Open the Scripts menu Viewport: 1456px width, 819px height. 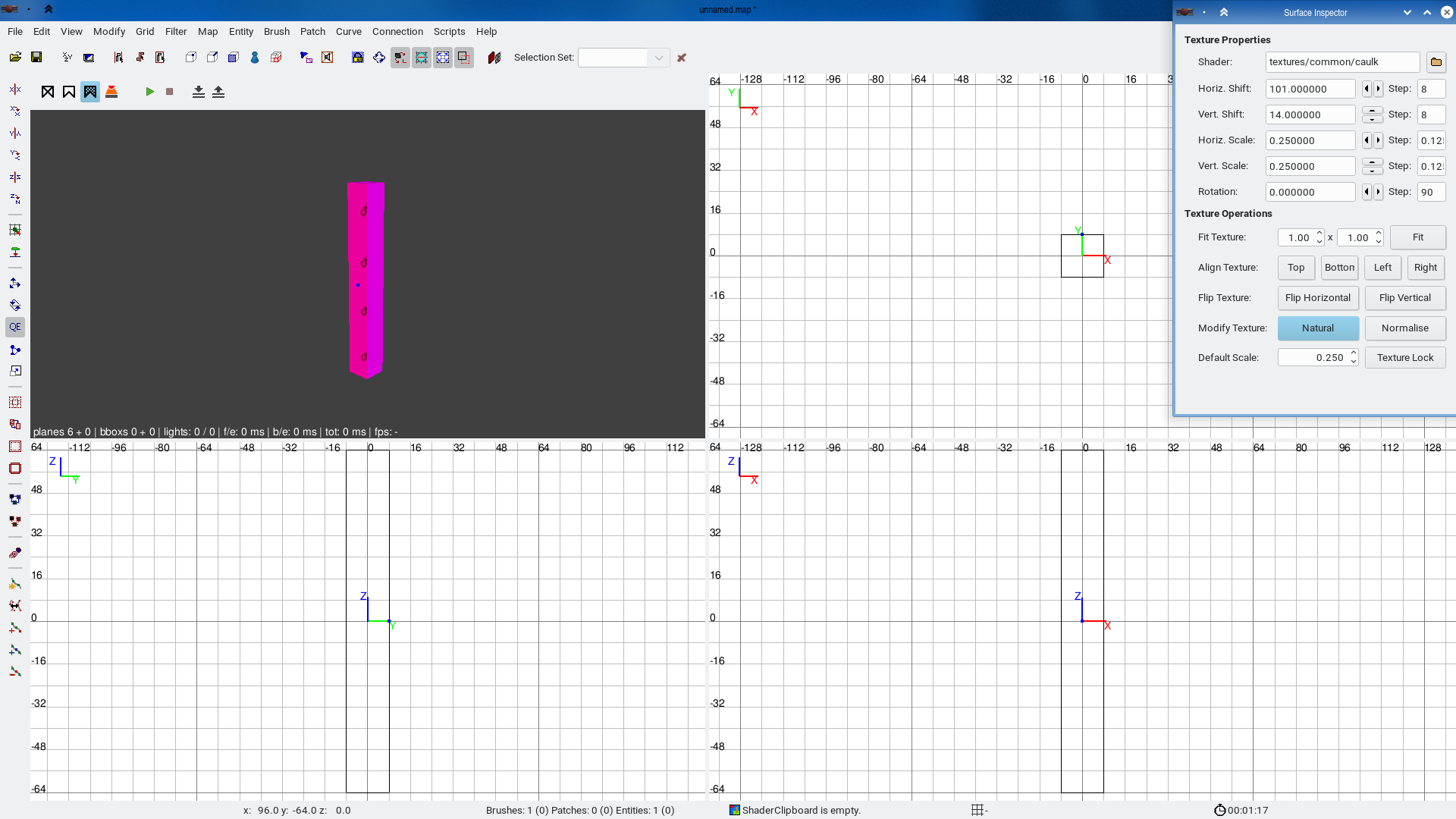click(449, 32)
